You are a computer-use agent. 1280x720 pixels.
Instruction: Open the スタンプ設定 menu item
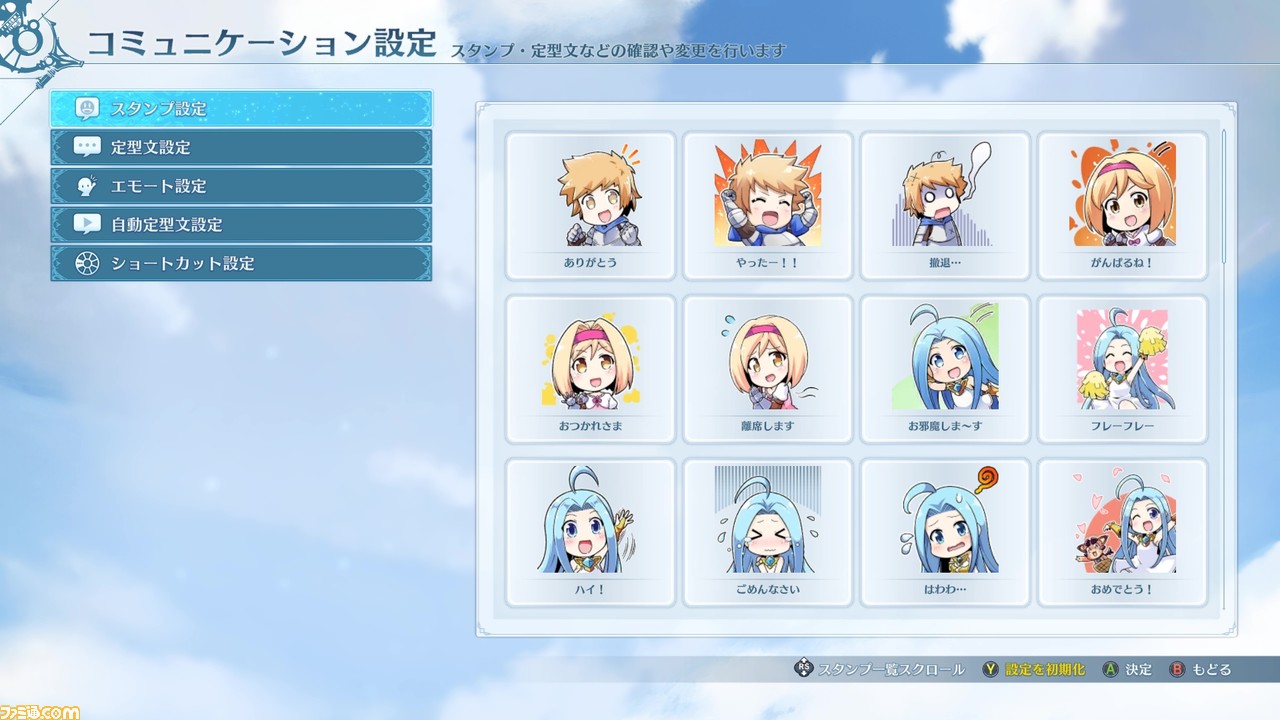click(242, 108)
